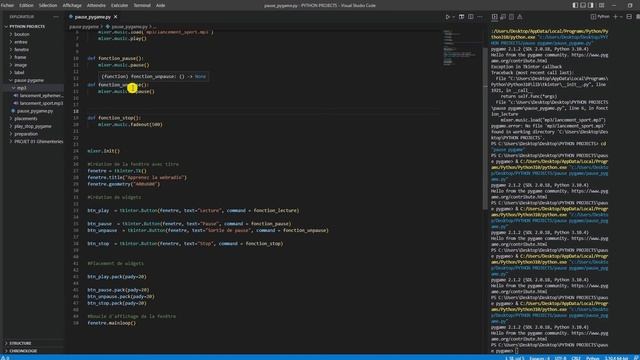This screenshot has width=640, height=360.
Task: Collapse the mp3 subfolder
Action: point(21,88)
